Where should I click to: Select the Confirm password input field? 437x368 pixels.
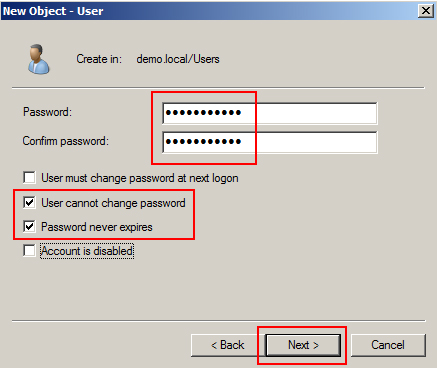[270, 142]
